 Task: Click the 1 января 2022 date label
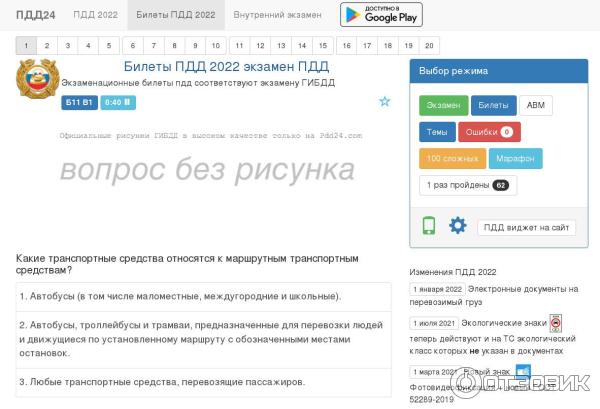(437, 289)
